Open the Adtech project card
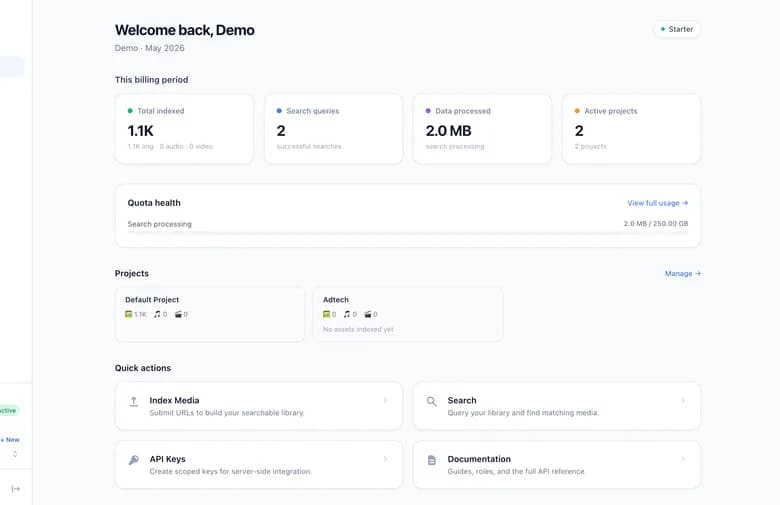 coord(408,314)
